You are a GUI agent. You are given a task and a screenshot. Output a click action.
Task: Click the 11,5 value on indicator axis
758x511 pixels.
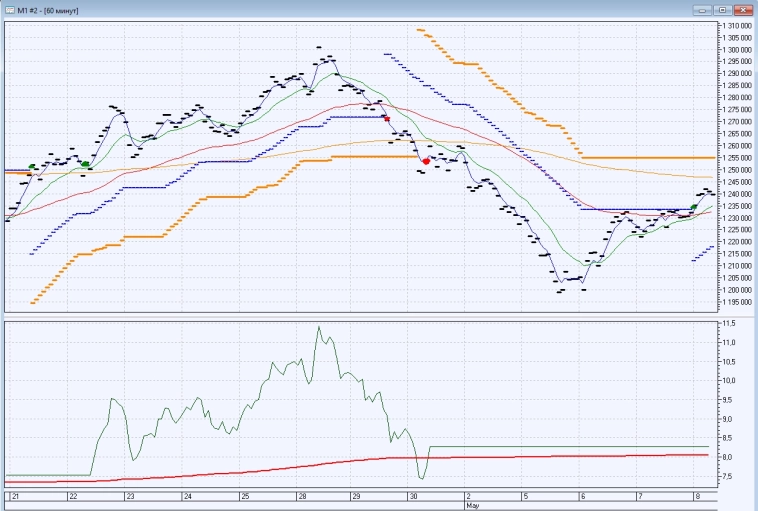pyautogui.click(x=728, y=324)
